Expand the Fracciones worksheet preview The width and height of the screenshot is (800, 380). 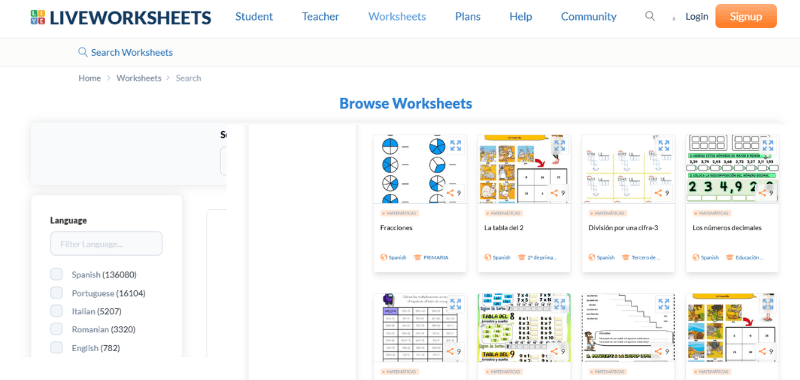(456, 146)
